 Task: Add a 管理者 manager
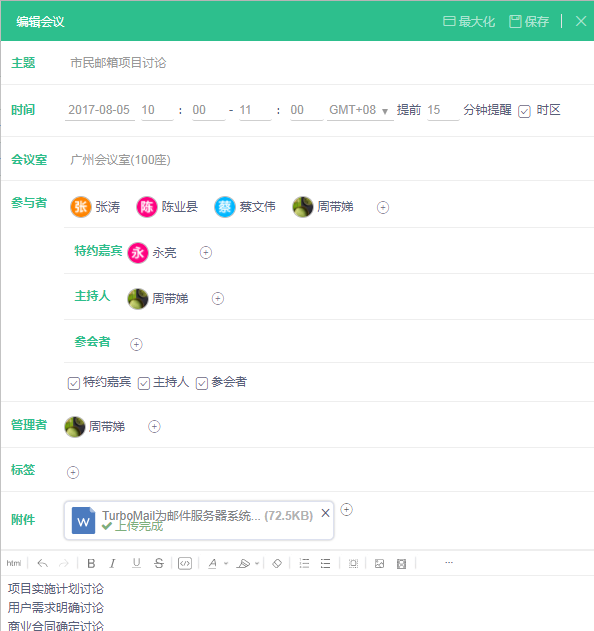154,426
